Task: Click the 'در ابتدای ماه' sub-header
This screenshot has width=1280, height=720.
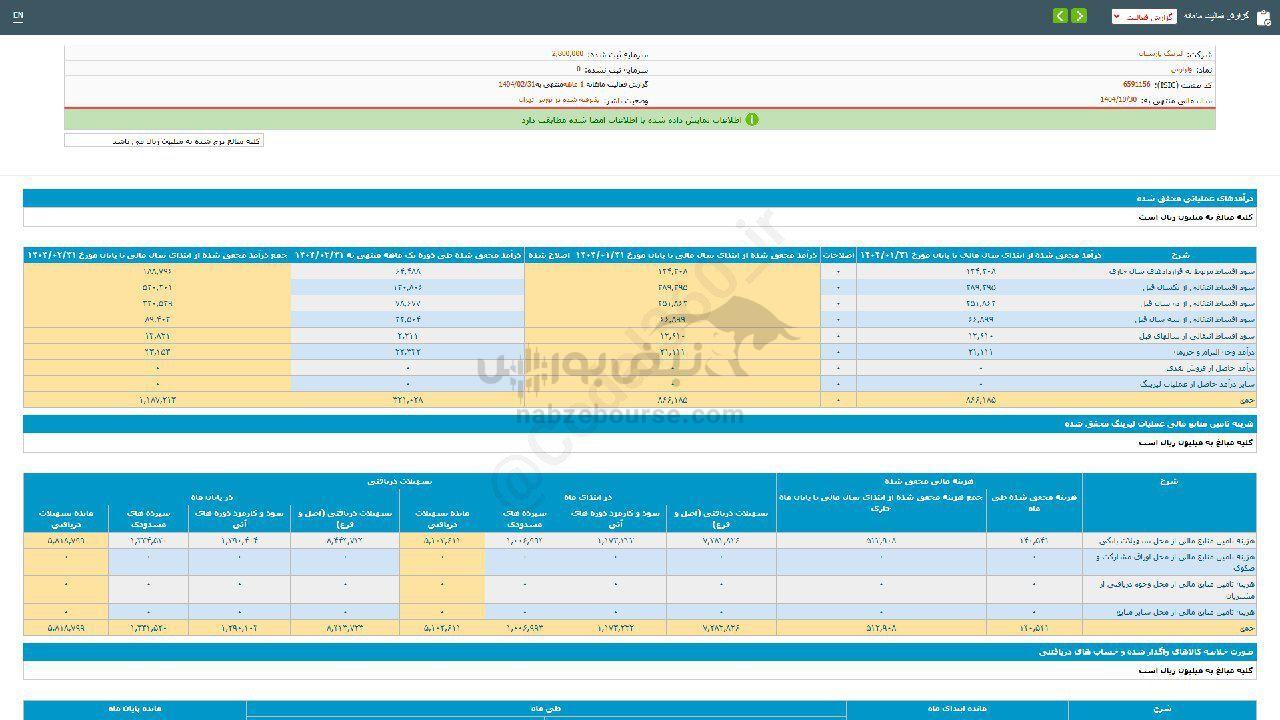Action: 588,496
